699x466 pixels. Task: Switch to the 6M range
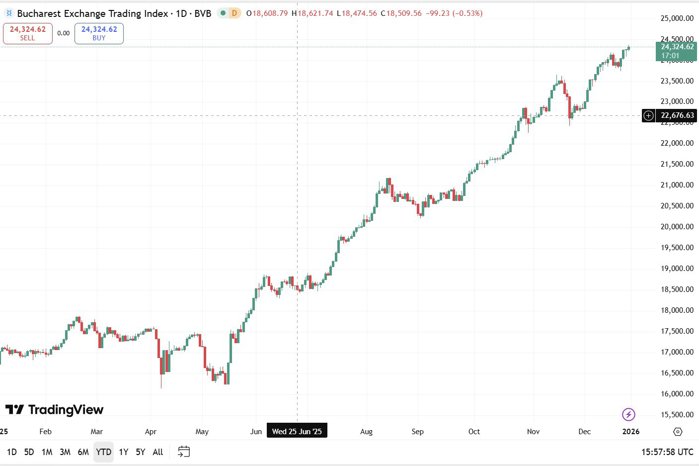pos(83,452)
